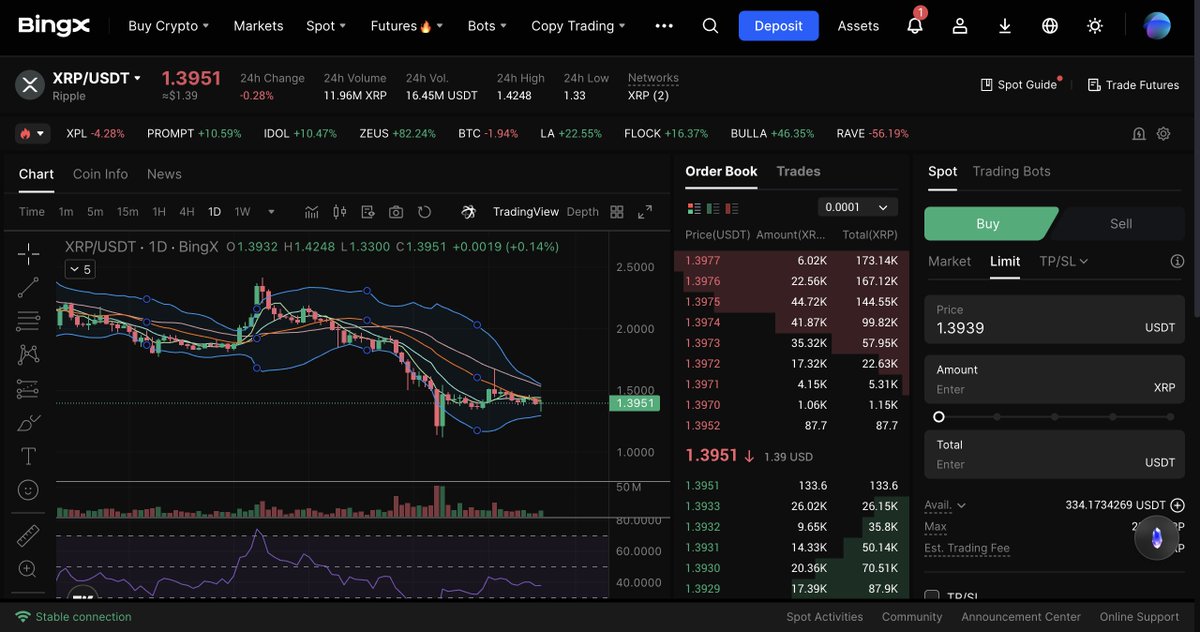The height and width of the screenshot is (632, 1200).
Task: Expand the Copy Trading dropdown
Action: (578, 26)
